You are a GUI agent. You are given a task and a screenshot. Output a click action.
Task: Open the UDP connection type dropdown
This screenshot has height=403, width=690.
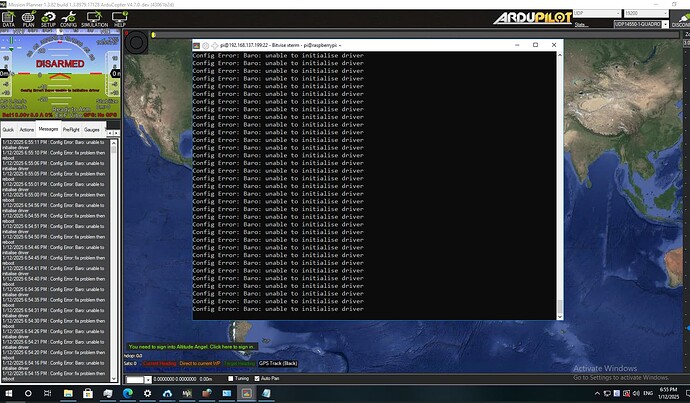(x=597, y=13)
